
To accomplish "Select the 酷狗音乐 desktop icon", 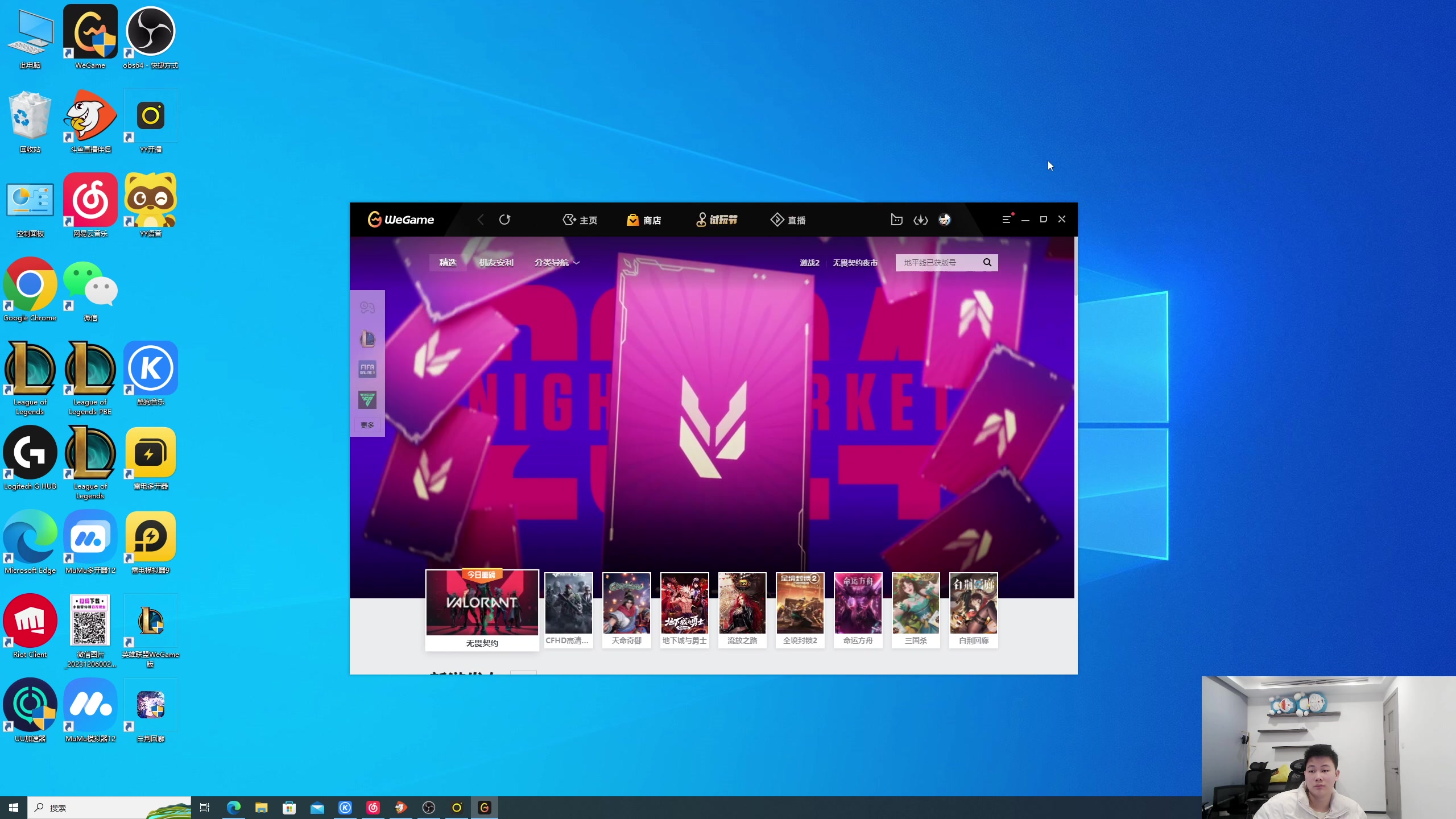I will pyautogui.click(x=150, y=374).
